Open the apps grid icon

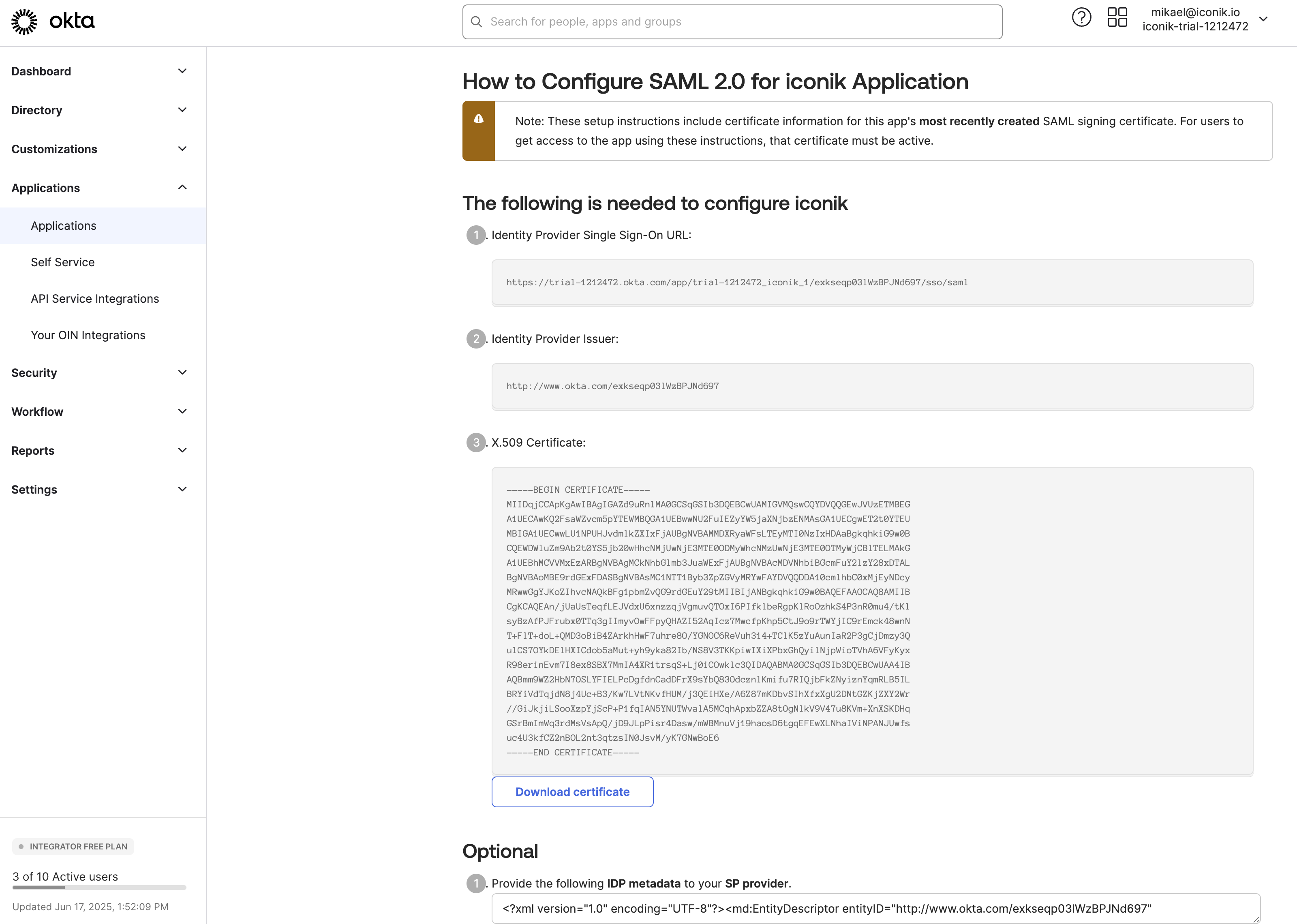point(1117,18)
